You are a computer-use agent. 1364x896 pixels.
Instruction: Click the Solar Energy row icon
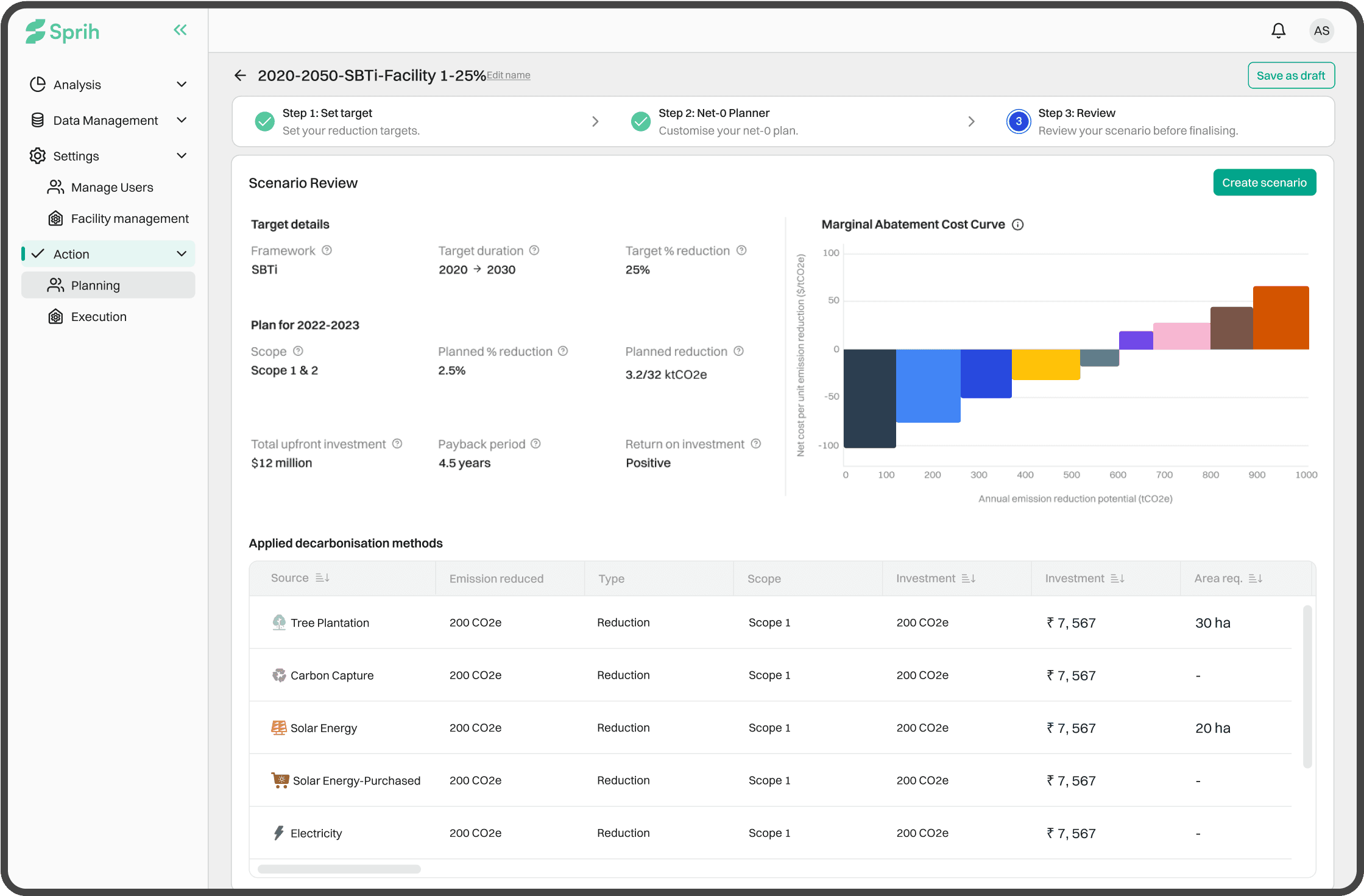279,727
